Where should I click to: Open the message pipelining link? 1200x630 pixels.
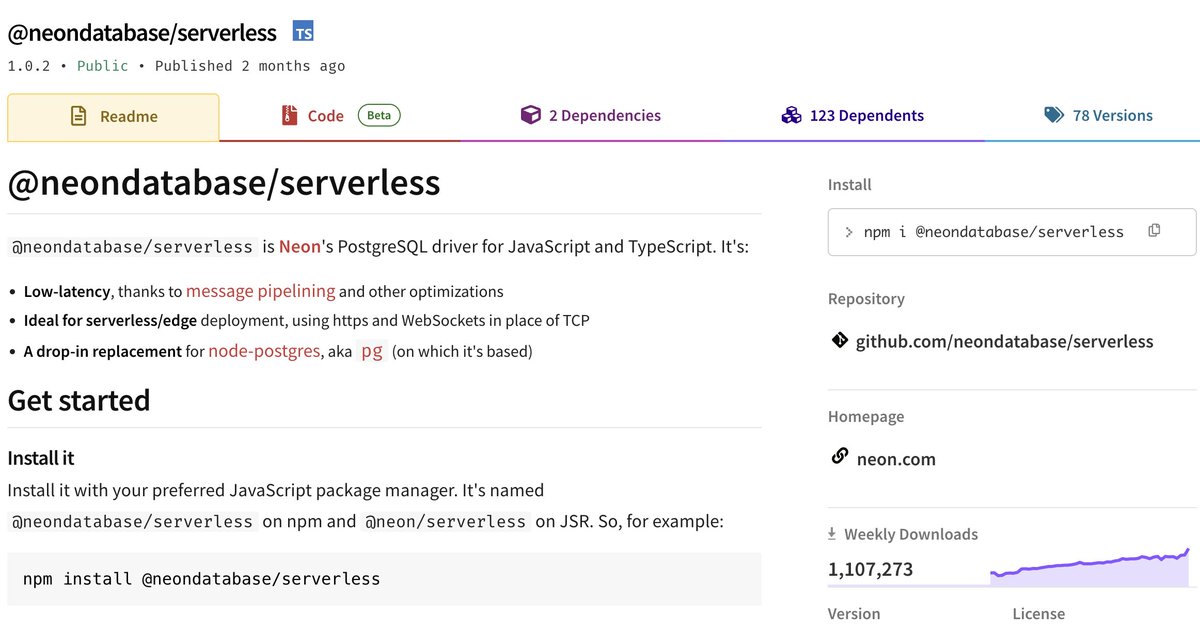pos(260,291)
